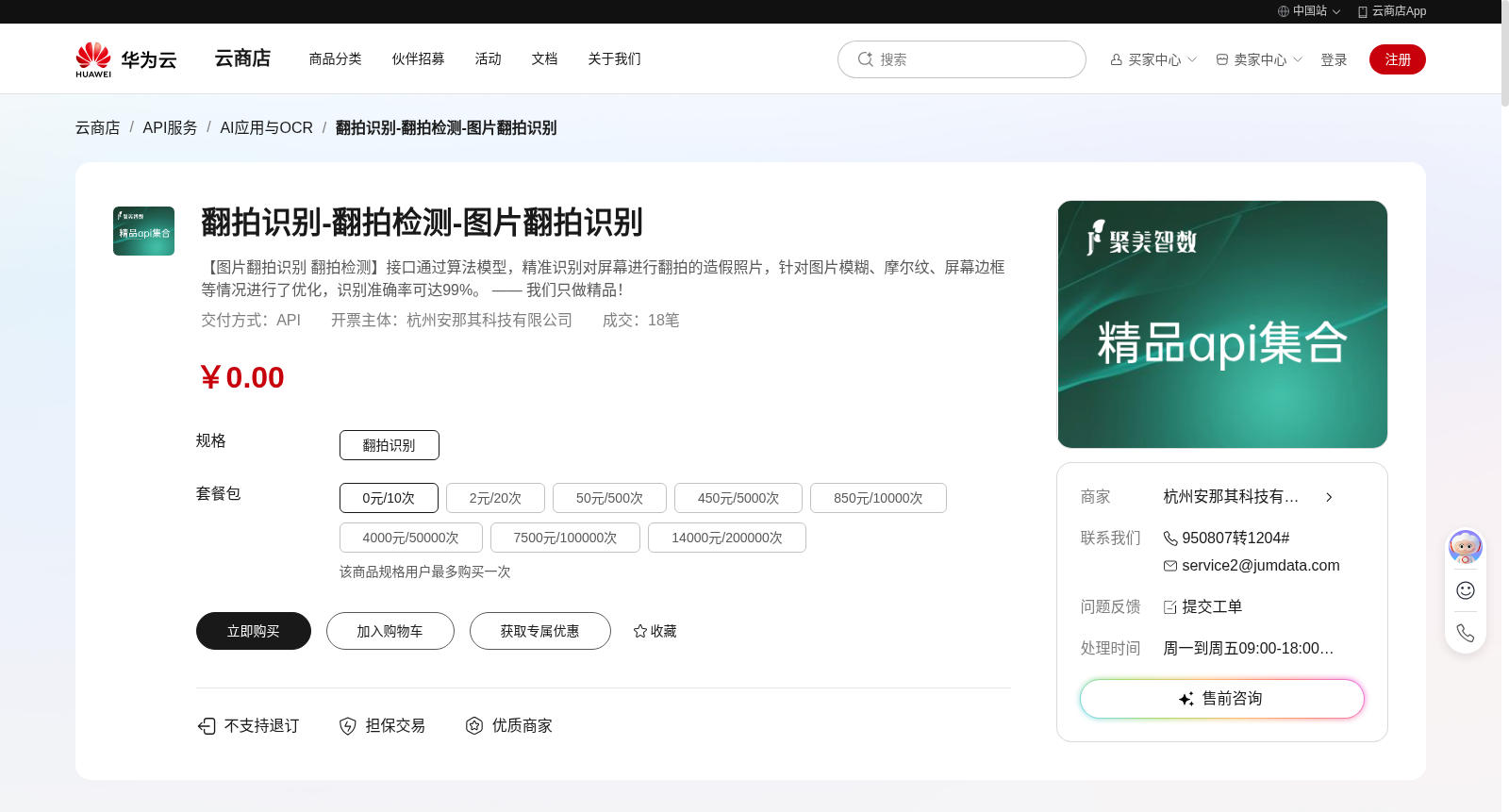1509x812 pixels.
Task: Click the small product logo thumbnail
Action: point(143,231)
